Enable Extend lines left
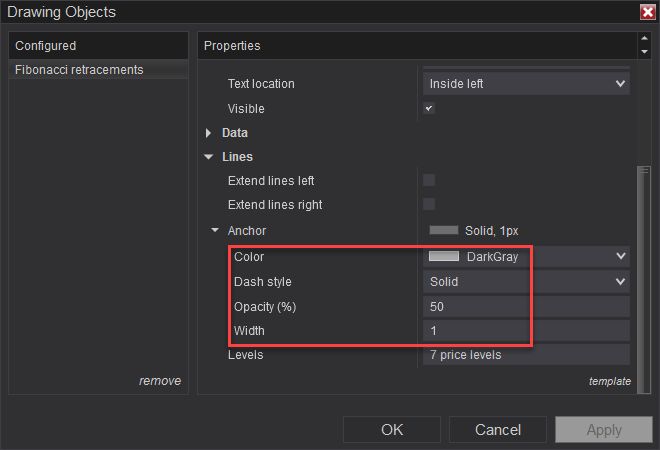The height and width of the screenshot is (450, 660). pyautogui.click(x=429, y=180)
